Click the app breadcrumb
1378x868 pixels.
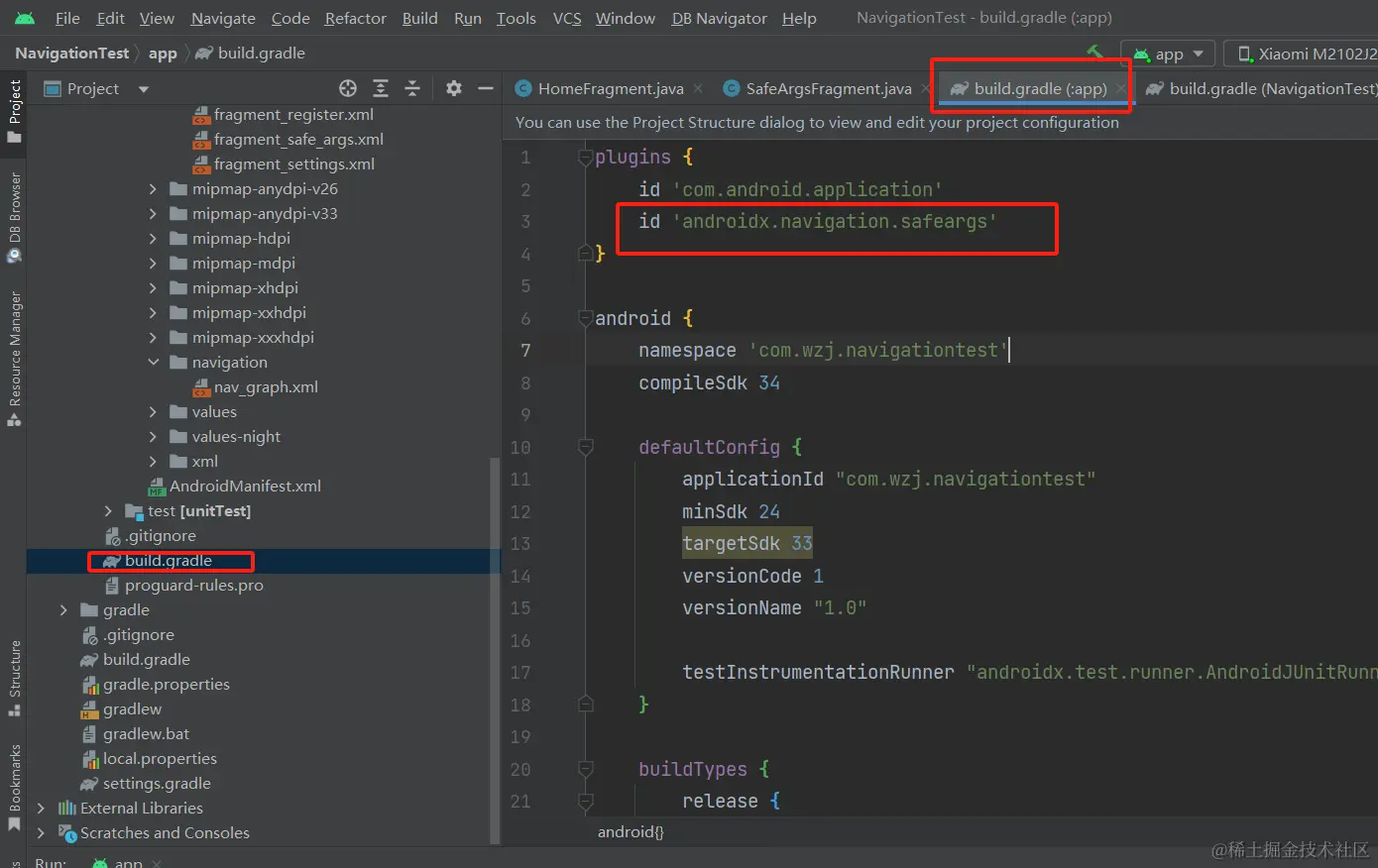[163, 53]
